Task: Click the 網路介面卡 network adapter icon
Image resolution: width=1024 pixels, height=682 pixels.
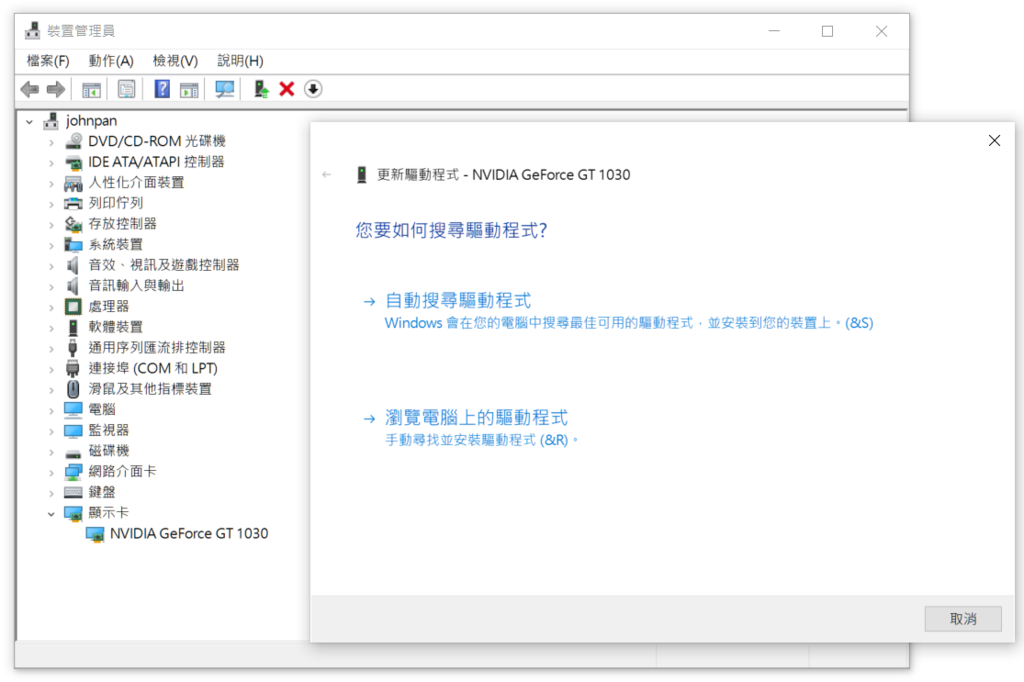Action: click(73, 472)
